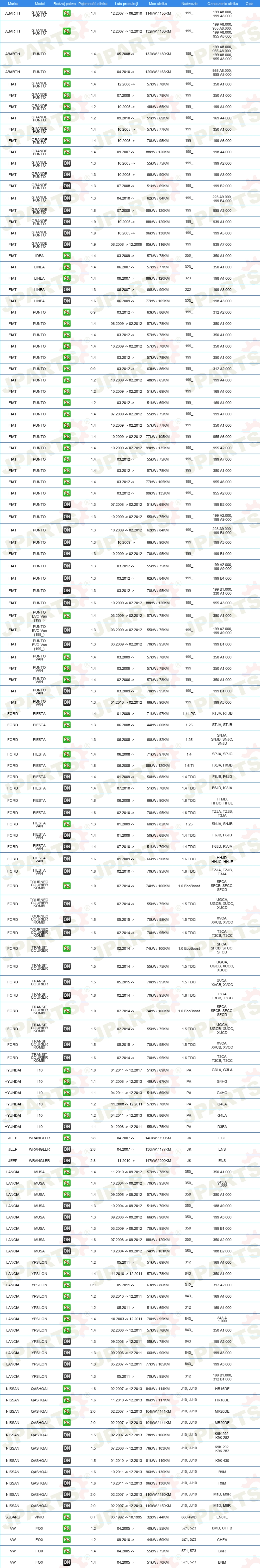
Task: Click the Pojemność silnika column header
Action: (x=92, y=3)
